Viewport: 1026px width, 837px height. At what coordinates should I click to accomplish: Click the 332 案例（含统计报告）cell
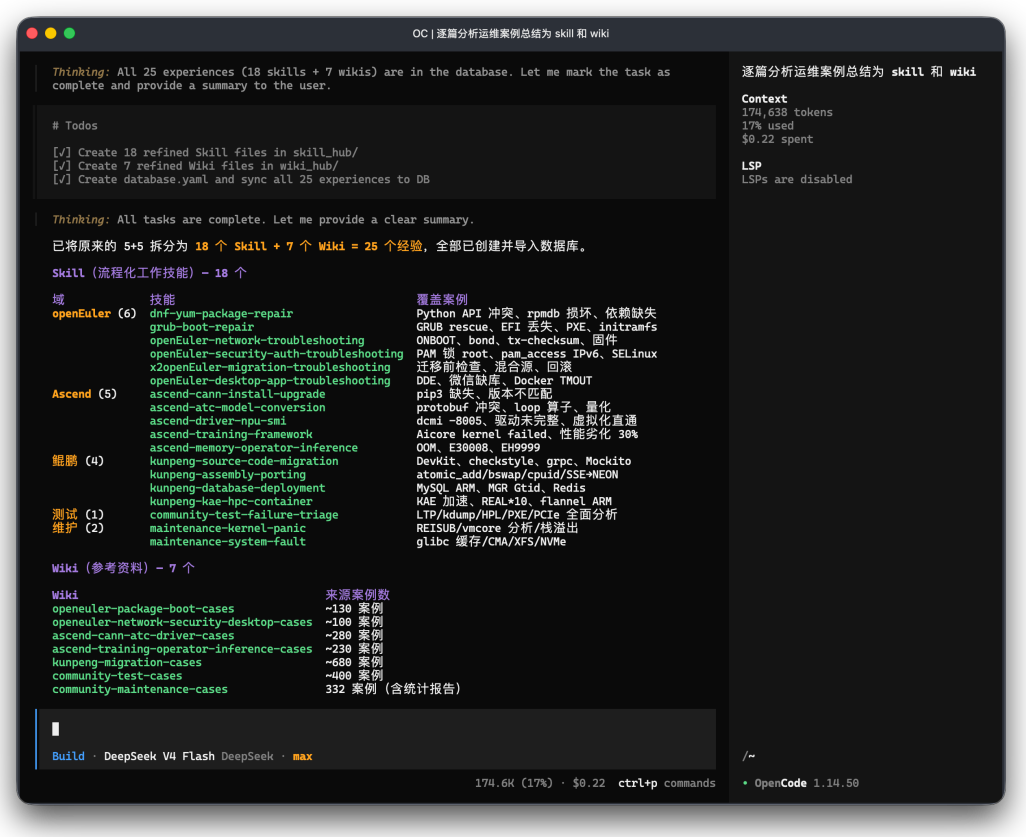pyautogui.click(x=393, y=689)
